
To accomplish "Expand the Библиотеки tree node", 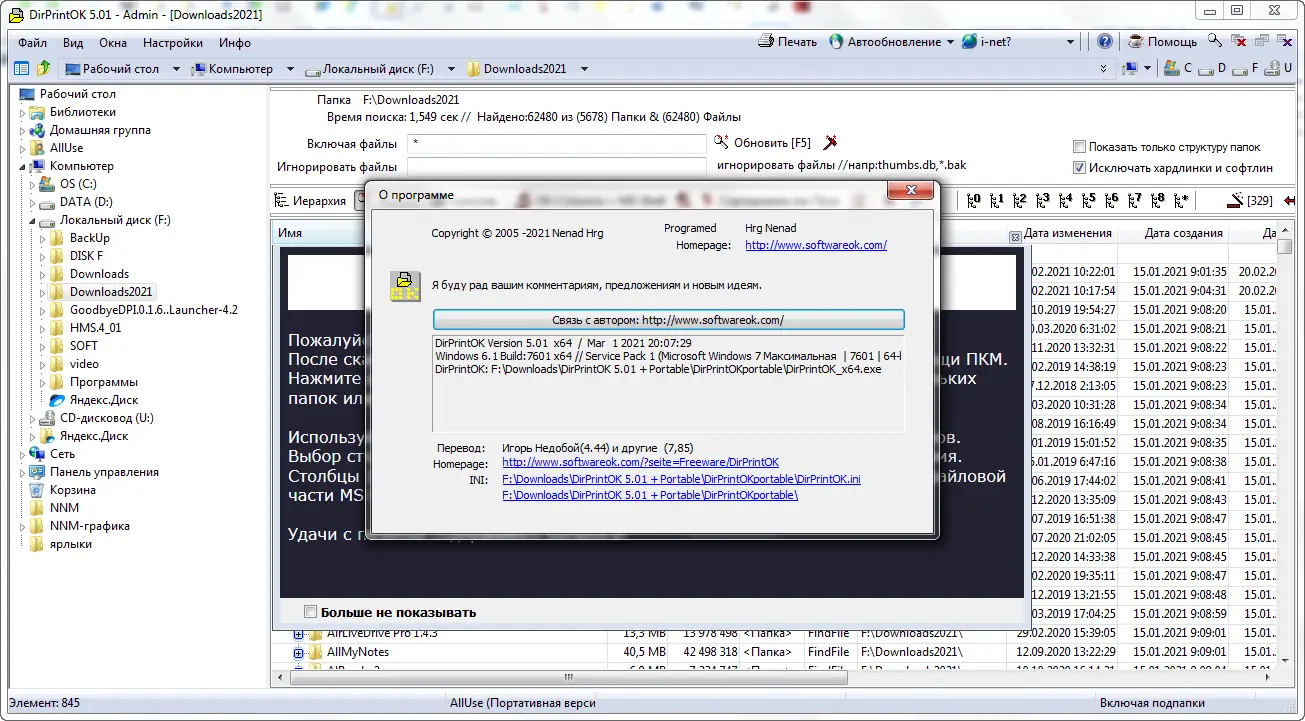I will click(23, 113).
